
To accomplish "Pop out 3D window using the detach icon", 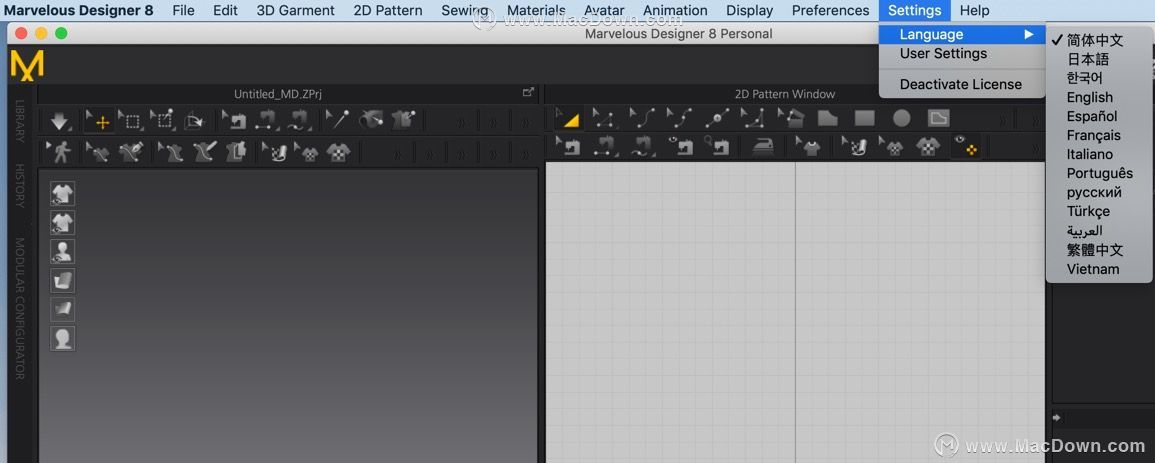I will pos(528,93).
